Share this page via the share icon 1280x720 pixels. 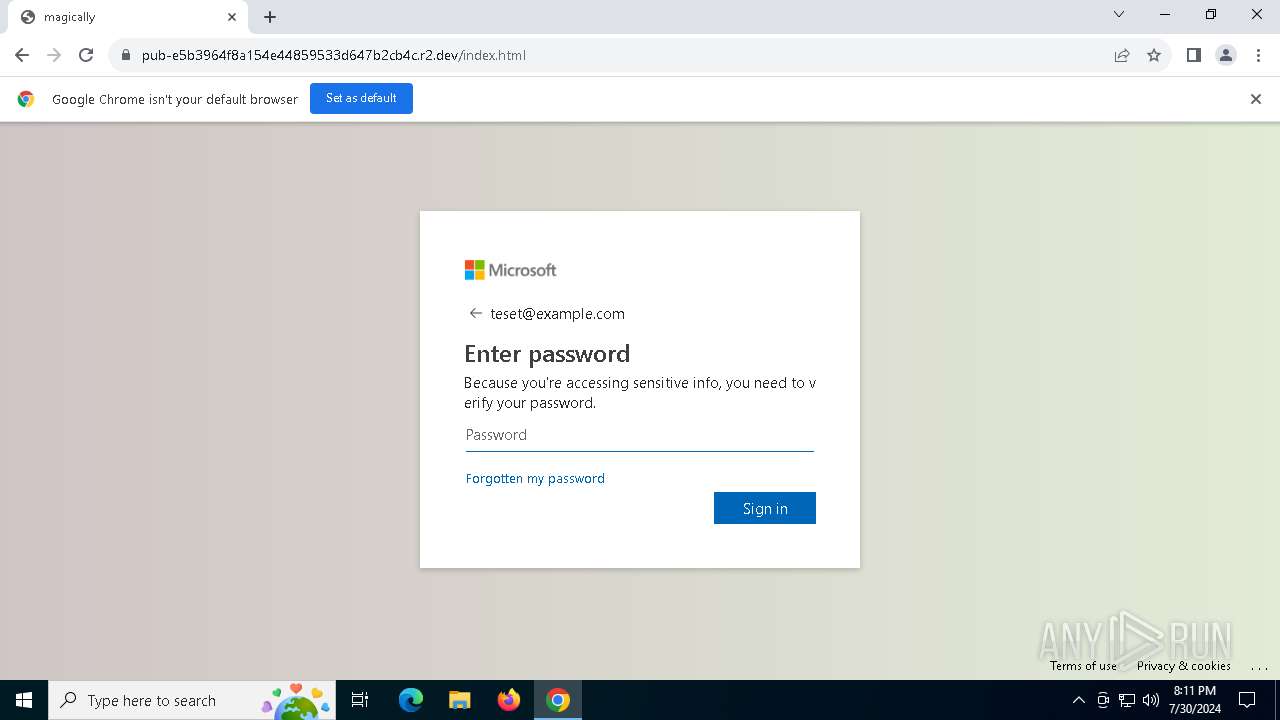click(1122, 55)
